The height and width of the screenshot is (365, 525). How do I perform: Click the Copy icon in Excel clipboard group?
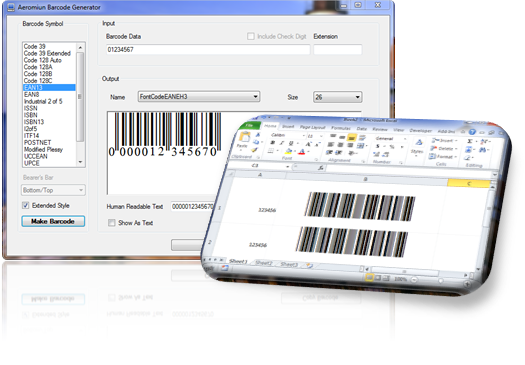click(256, 142)
